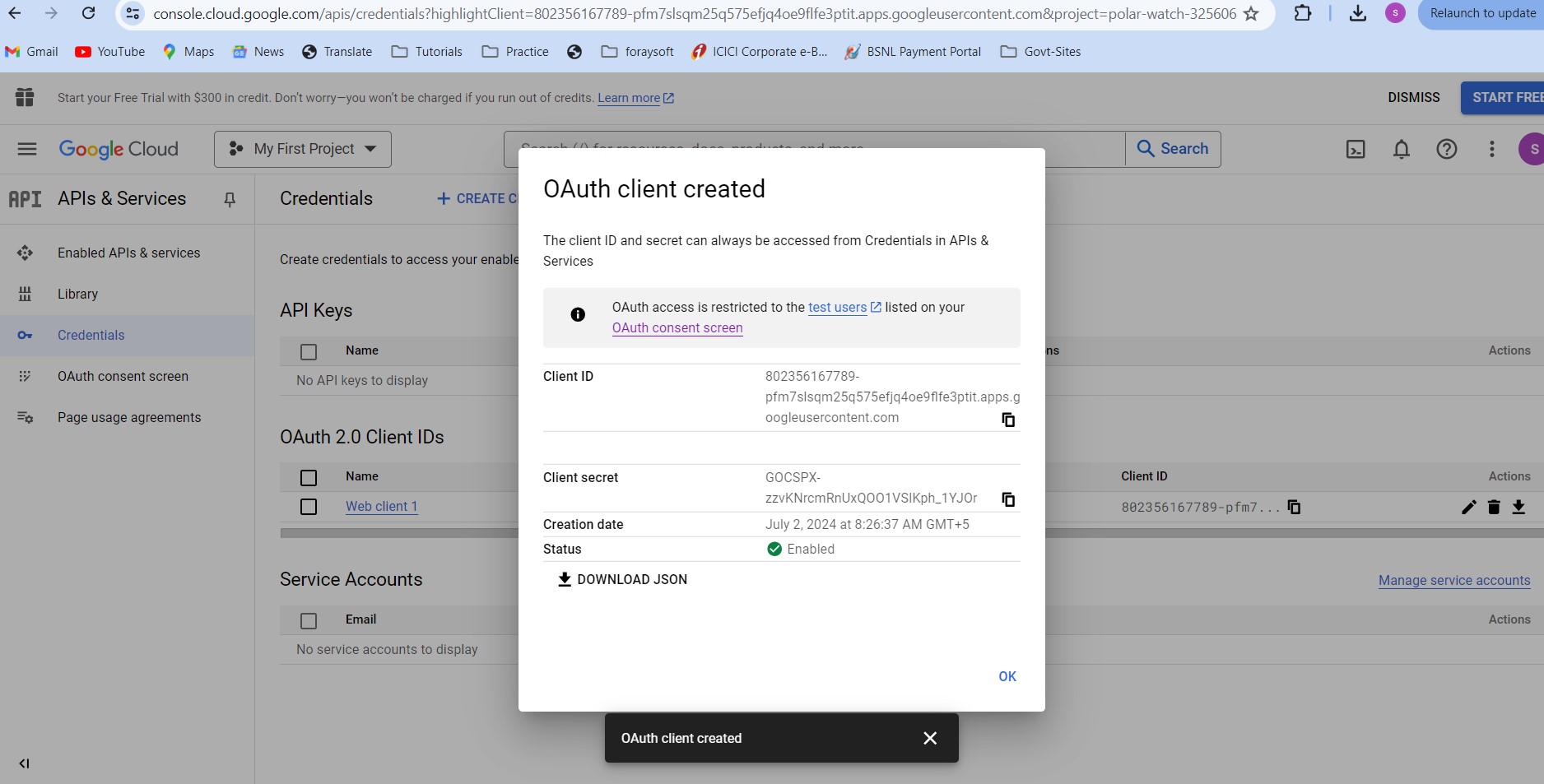Viewport: 1544px width, 784px height.
Task: Download the Web client 1 credentials
Action: click(x=1518, y=507)
